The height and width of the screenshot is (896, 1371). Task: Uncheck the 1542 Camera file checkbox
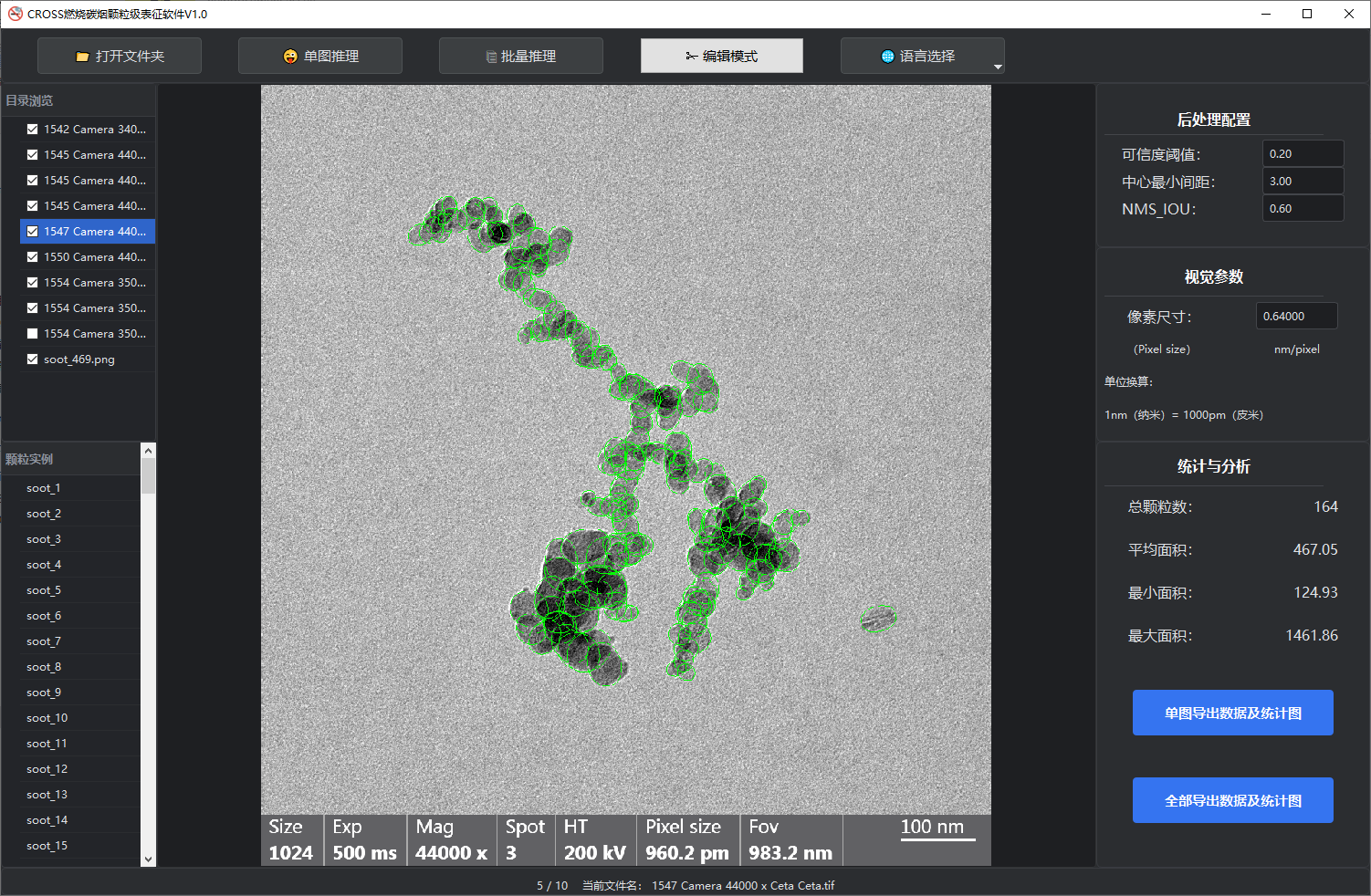click(x=33, y=130)
